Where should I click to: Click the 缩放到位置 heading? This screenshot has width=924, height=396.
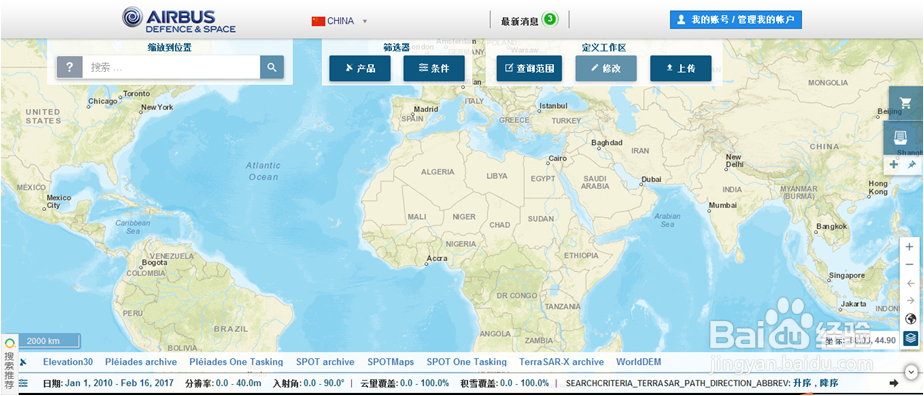click(x=170, y=48)
